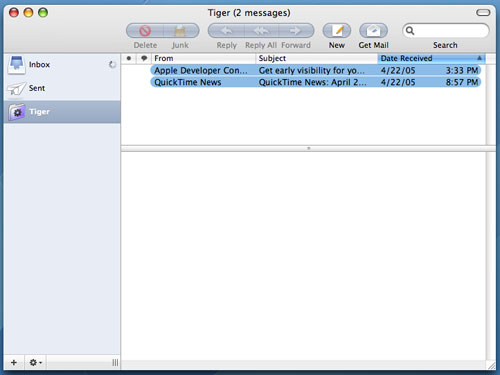
Task: Click the split pane divider dot
Action: coord(309,148)
